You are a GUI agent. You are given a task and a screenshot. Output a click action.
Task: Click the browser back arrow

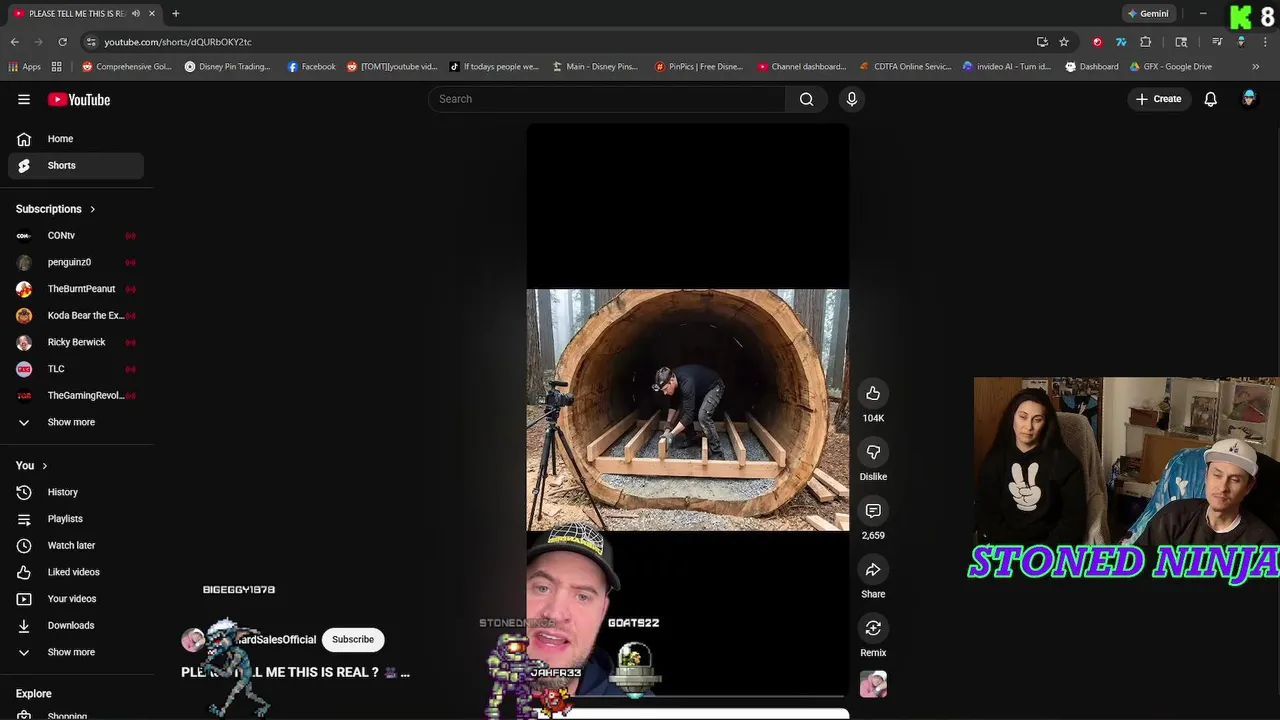[14, 42]
